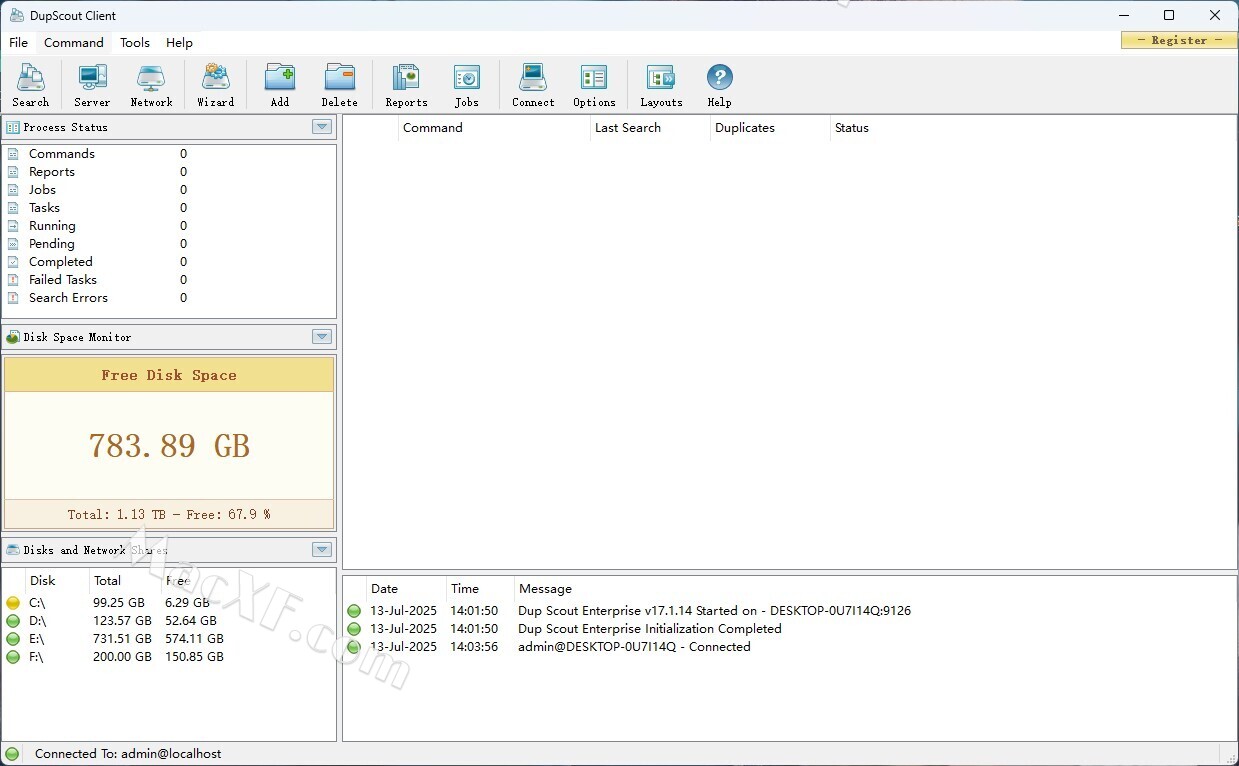Click the Disk Space Monitor panel icon
This screenshot has width=1239, height=766.
click(13, 337)
